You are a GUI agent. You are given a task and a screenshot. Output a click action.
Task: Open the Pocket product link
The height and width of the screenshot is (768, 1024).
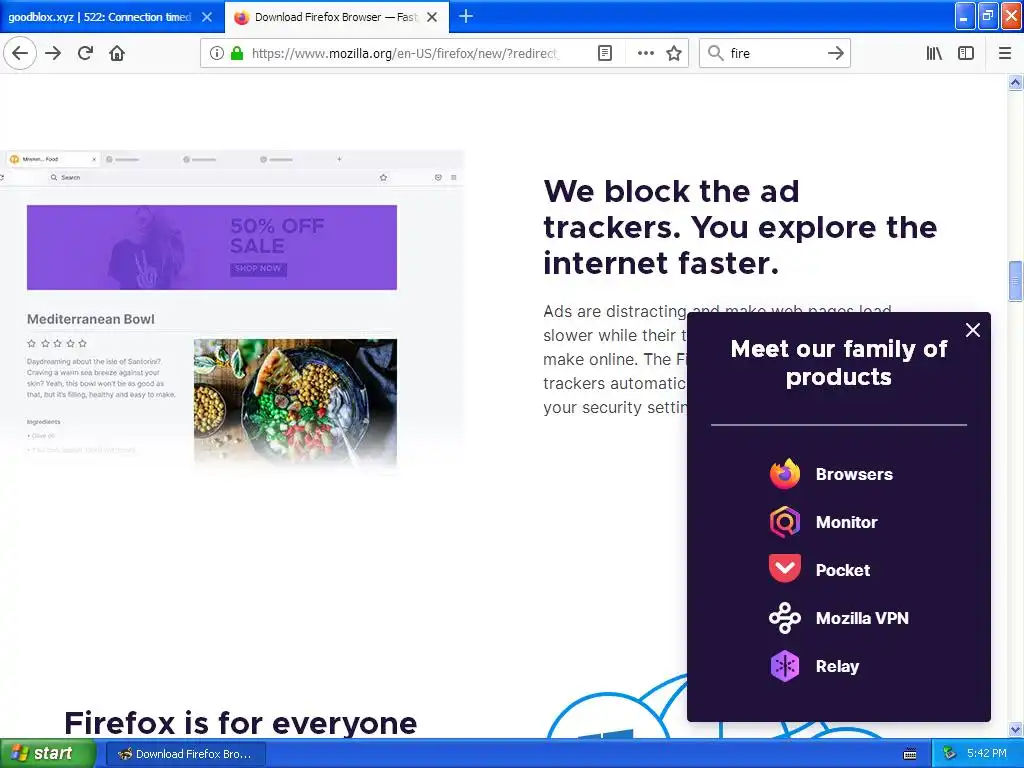click(842, 570)
